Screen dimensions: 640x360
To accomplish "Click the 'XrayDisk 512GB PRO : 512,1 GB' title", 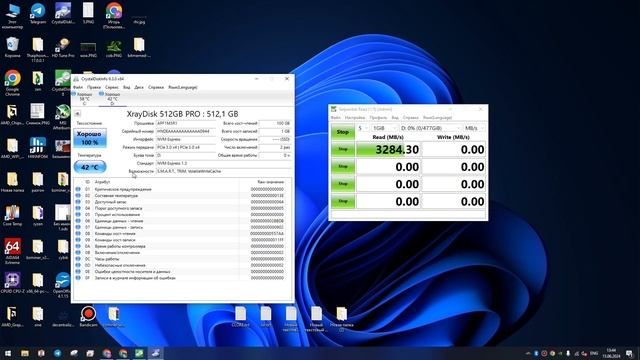I will tap(182, 114).
